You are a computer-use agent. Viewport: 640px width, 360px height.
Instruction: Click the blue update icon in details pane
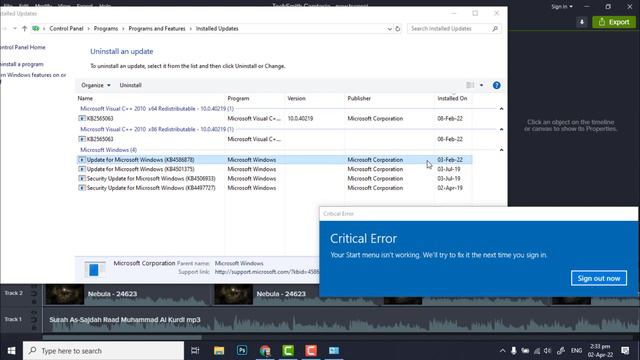[94, 269]
